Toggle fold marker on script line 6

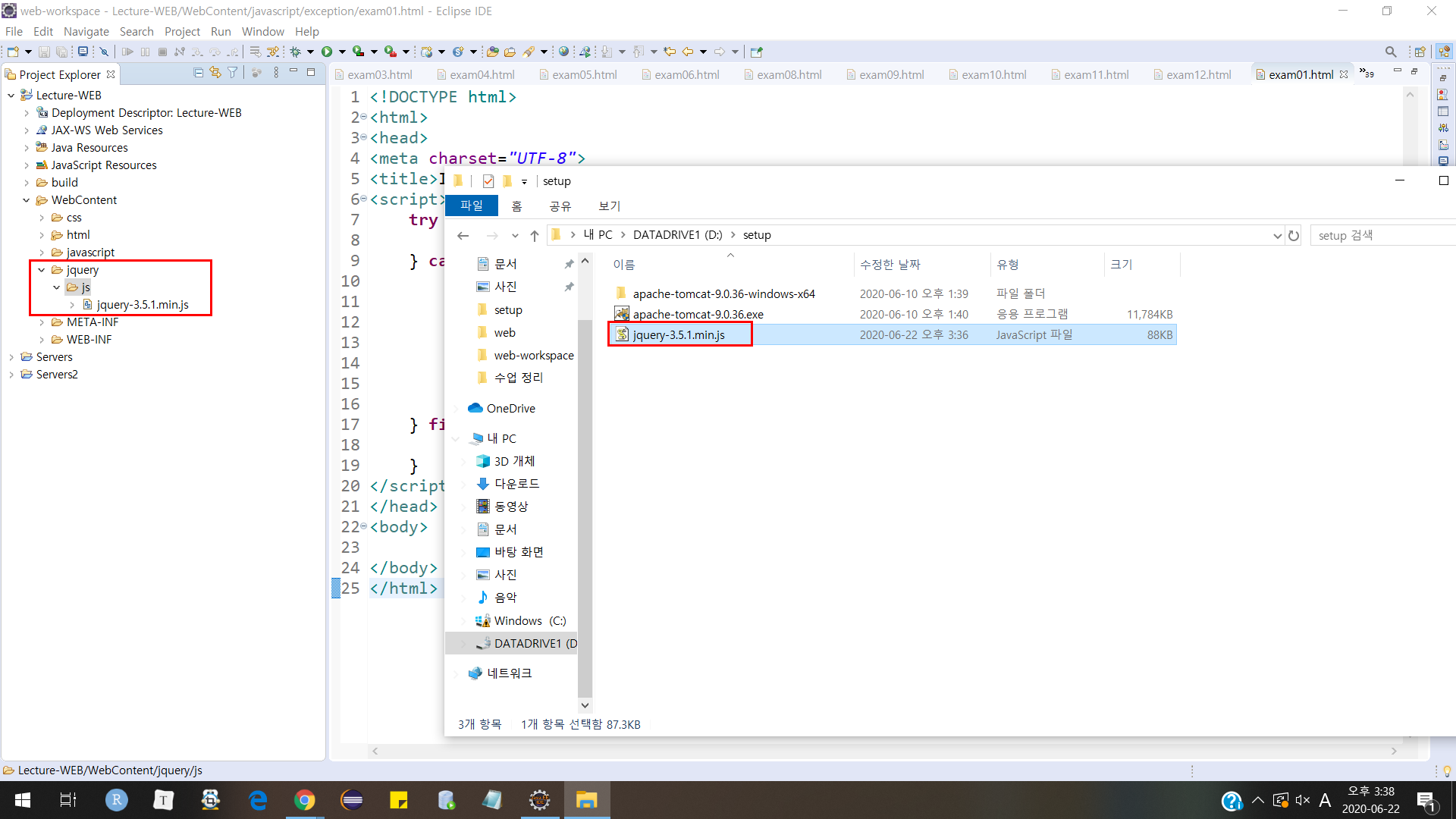[364, 199]
